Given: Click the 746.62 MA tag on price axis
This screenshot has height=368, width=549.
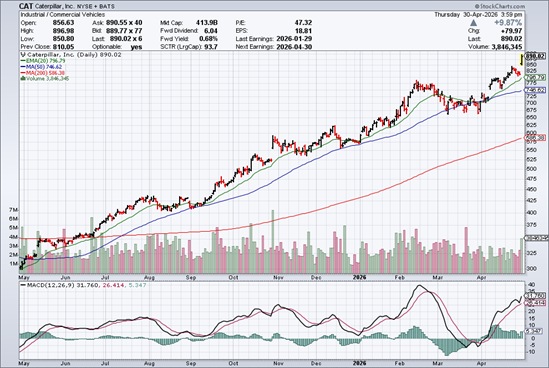Looking at the screenshot, I should coord(536,90).
